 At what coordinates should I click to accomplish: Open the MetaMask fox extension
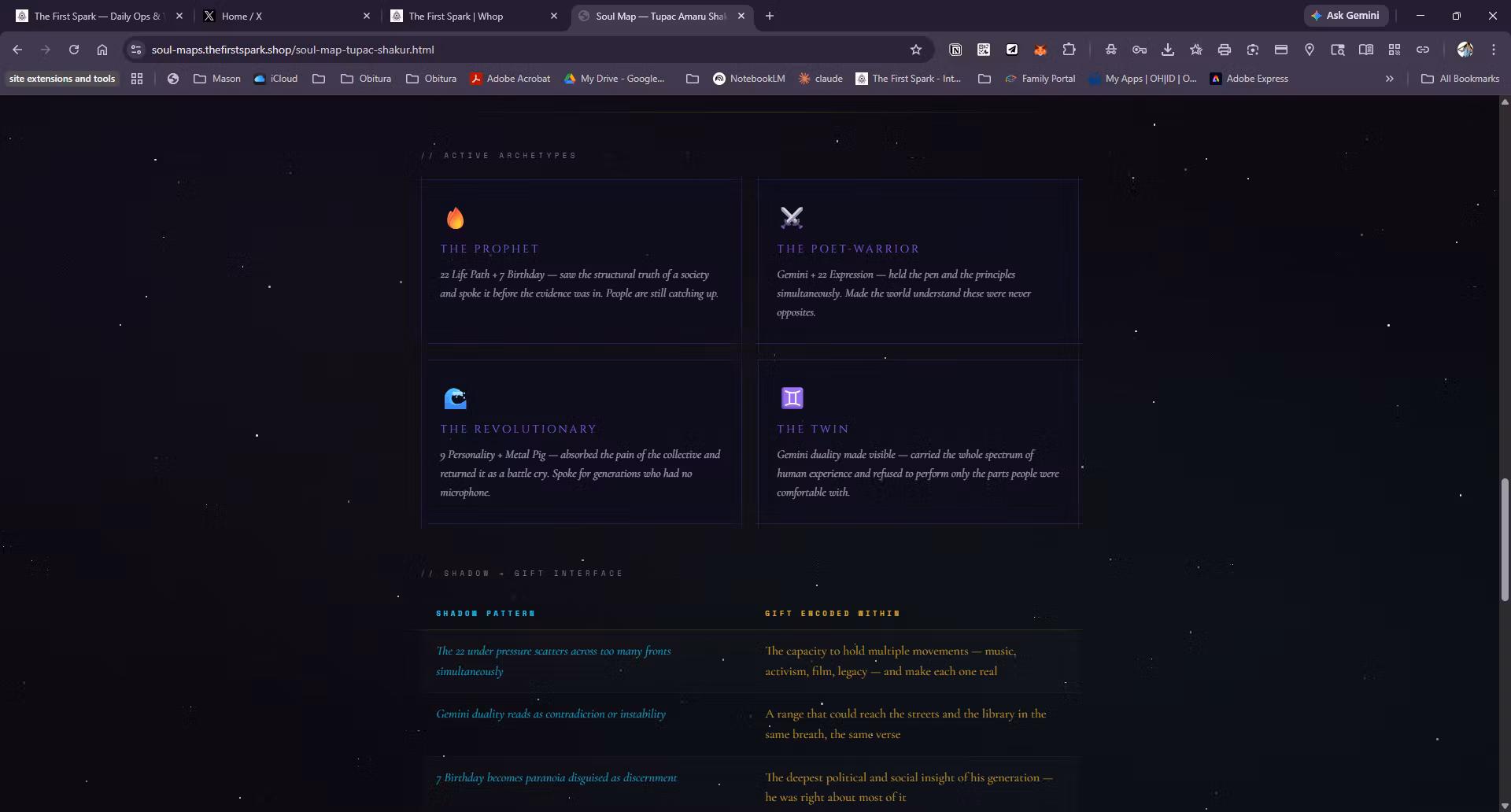coord(1040,50)
